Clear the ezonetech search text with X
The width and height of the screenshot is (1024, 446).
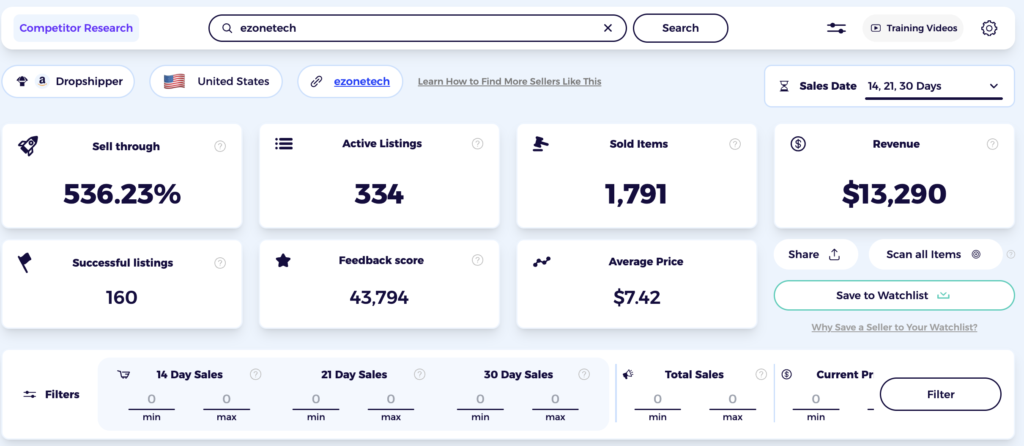point(607,28)
